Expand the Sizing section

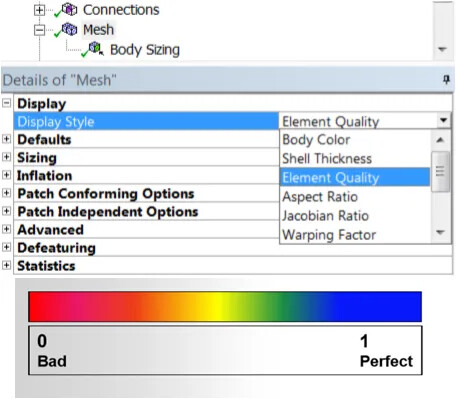[x=6, y=157]
